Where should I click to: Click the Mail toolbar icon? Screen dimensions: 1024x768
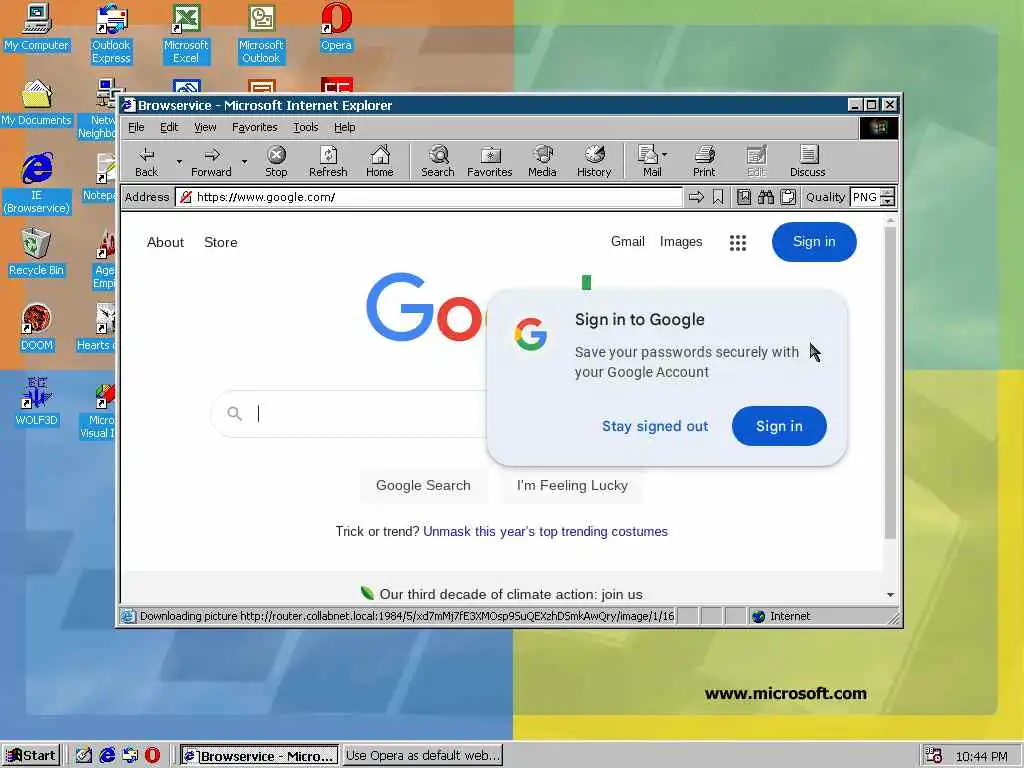pyautogui.click(x=649, y=161)
